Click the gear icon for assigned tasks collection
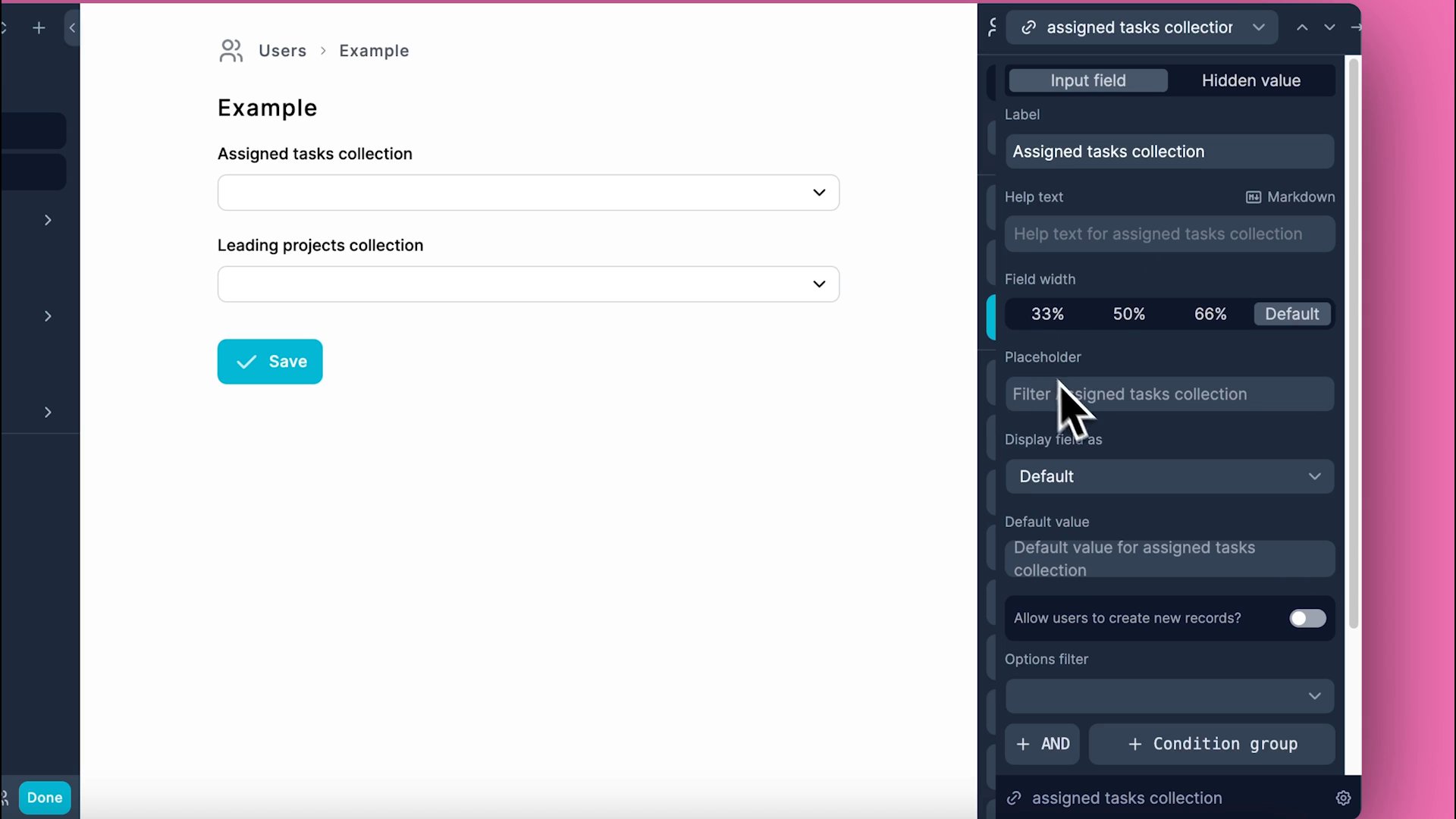The image size is (1456, 819). coord(1343,798)
